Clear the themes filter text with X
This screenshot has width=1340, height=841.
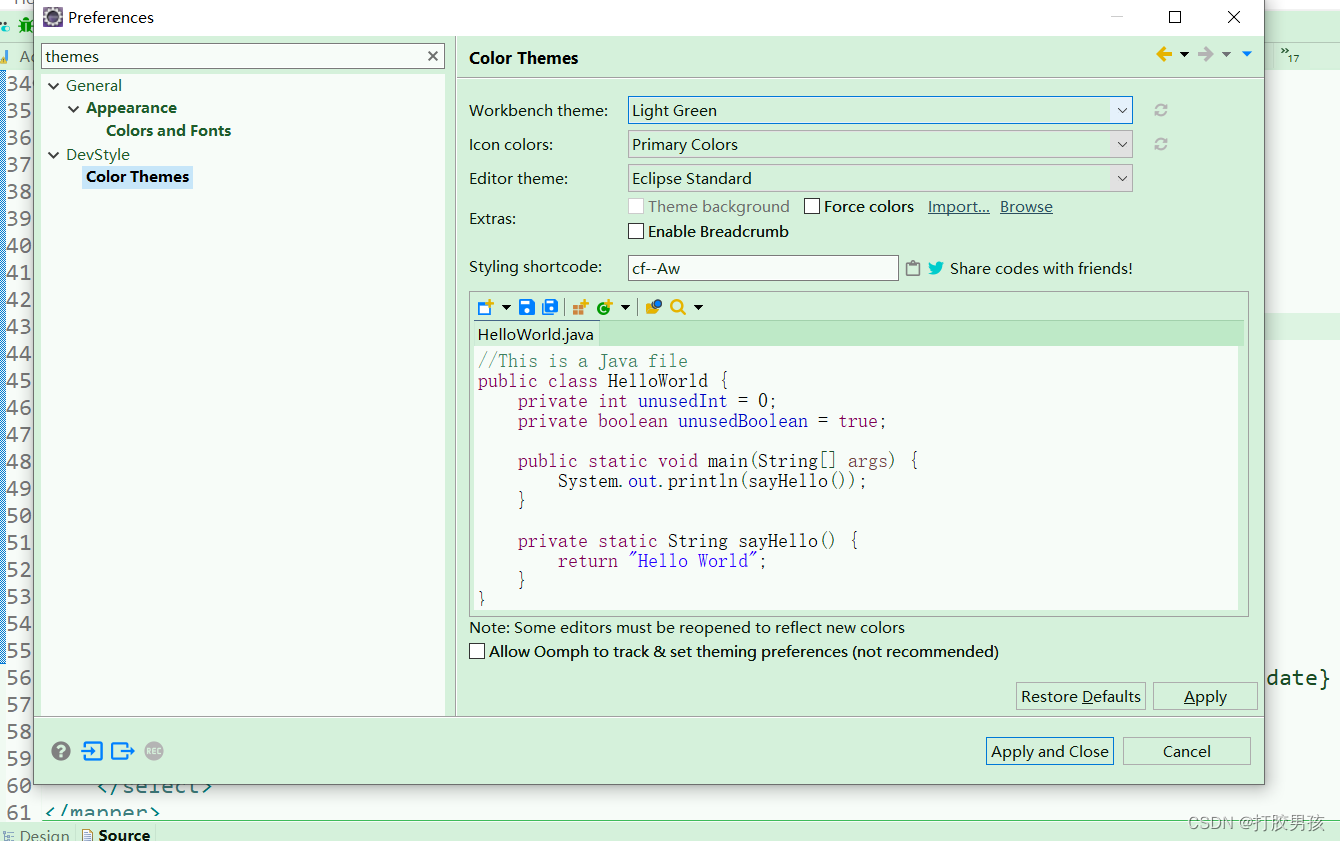(x=433, y=56)
